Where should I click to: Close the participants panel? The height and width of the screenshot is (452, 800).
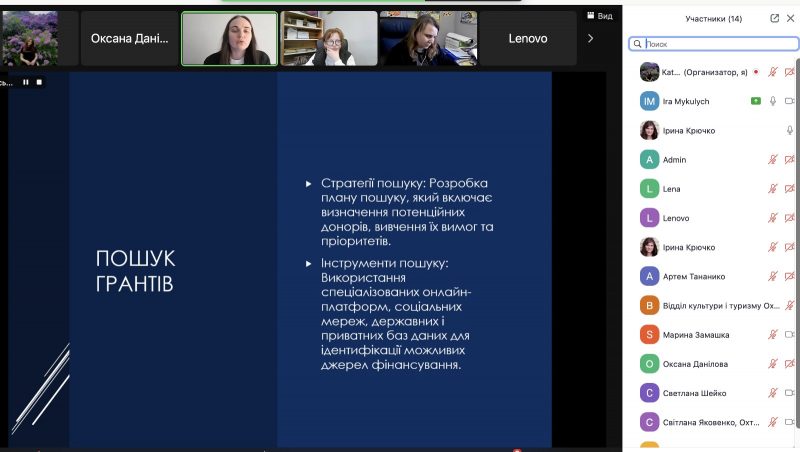[x=790, y=18]
